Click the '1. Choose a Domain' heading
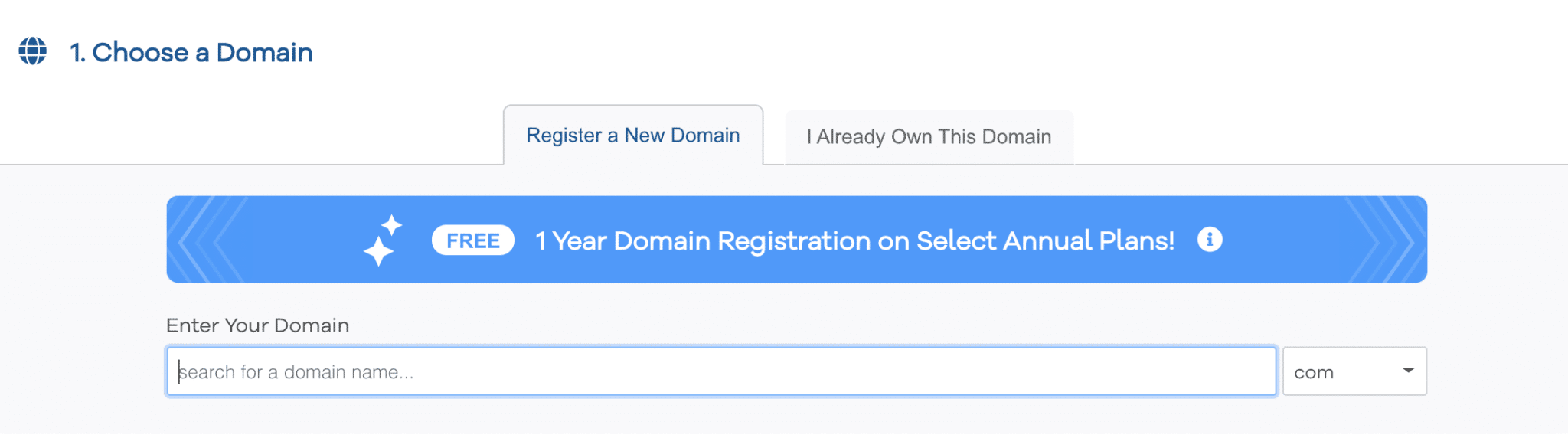 point(191,52)
